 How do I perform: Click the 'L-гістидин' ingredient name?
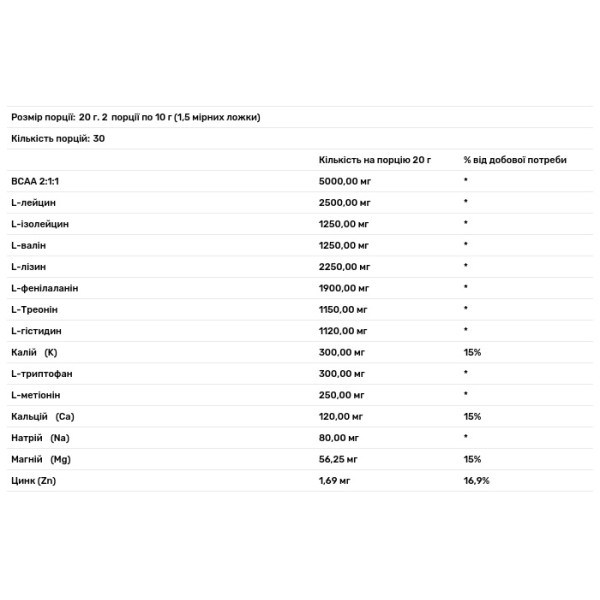tap(36, 330)
